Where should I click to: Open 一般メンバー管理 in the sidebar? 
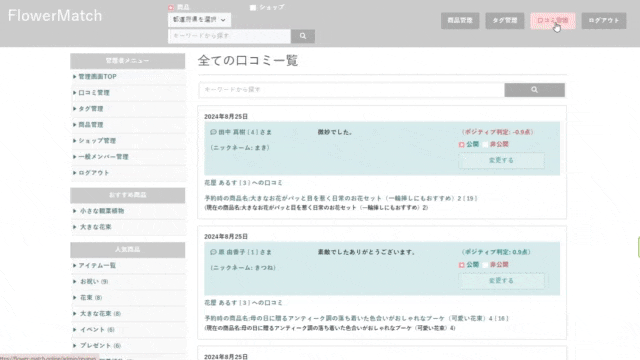[103, 157]
